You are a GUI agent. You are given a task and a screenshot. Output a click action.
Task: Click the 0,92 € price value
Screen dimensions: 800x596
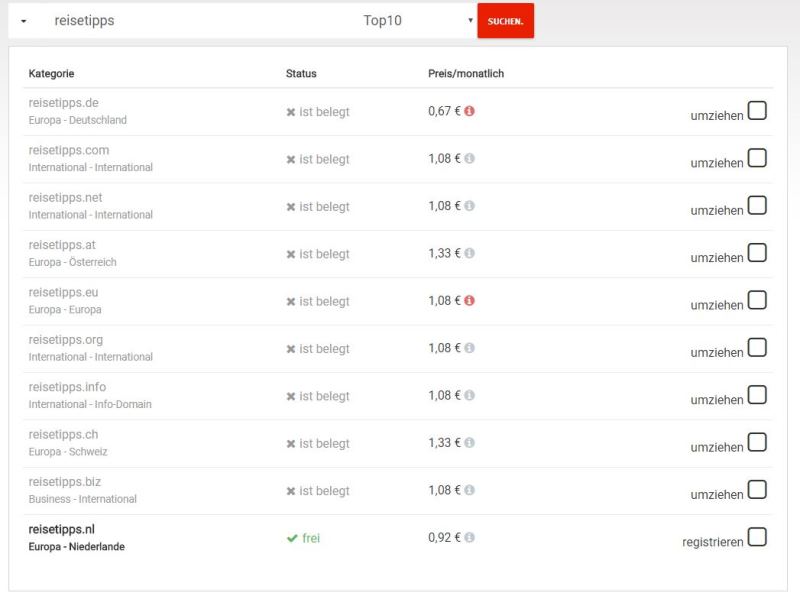[444, 537]
